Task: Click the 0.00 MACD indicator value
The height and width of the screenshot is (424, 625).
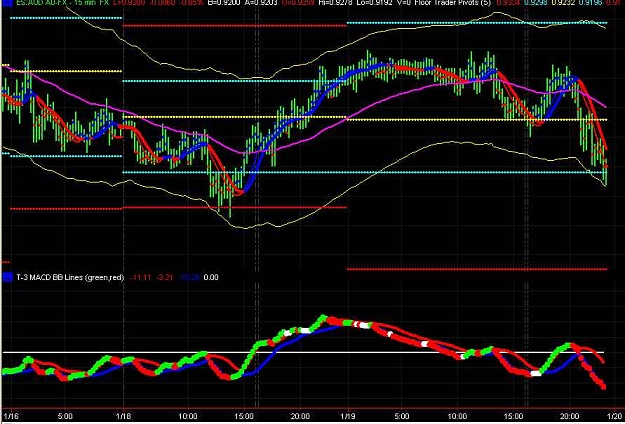Action: (211, 277)
